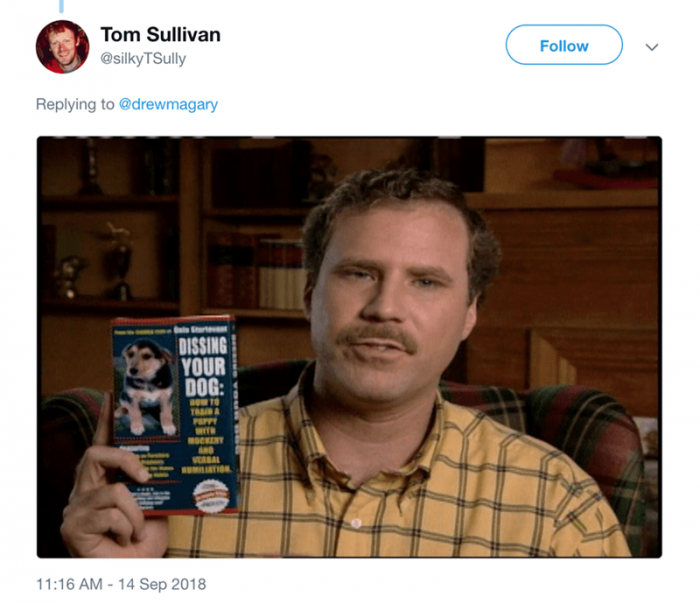Click the mustached man's face in GIF
Screen dimensions: 700x604
click(x=389, y=304)
